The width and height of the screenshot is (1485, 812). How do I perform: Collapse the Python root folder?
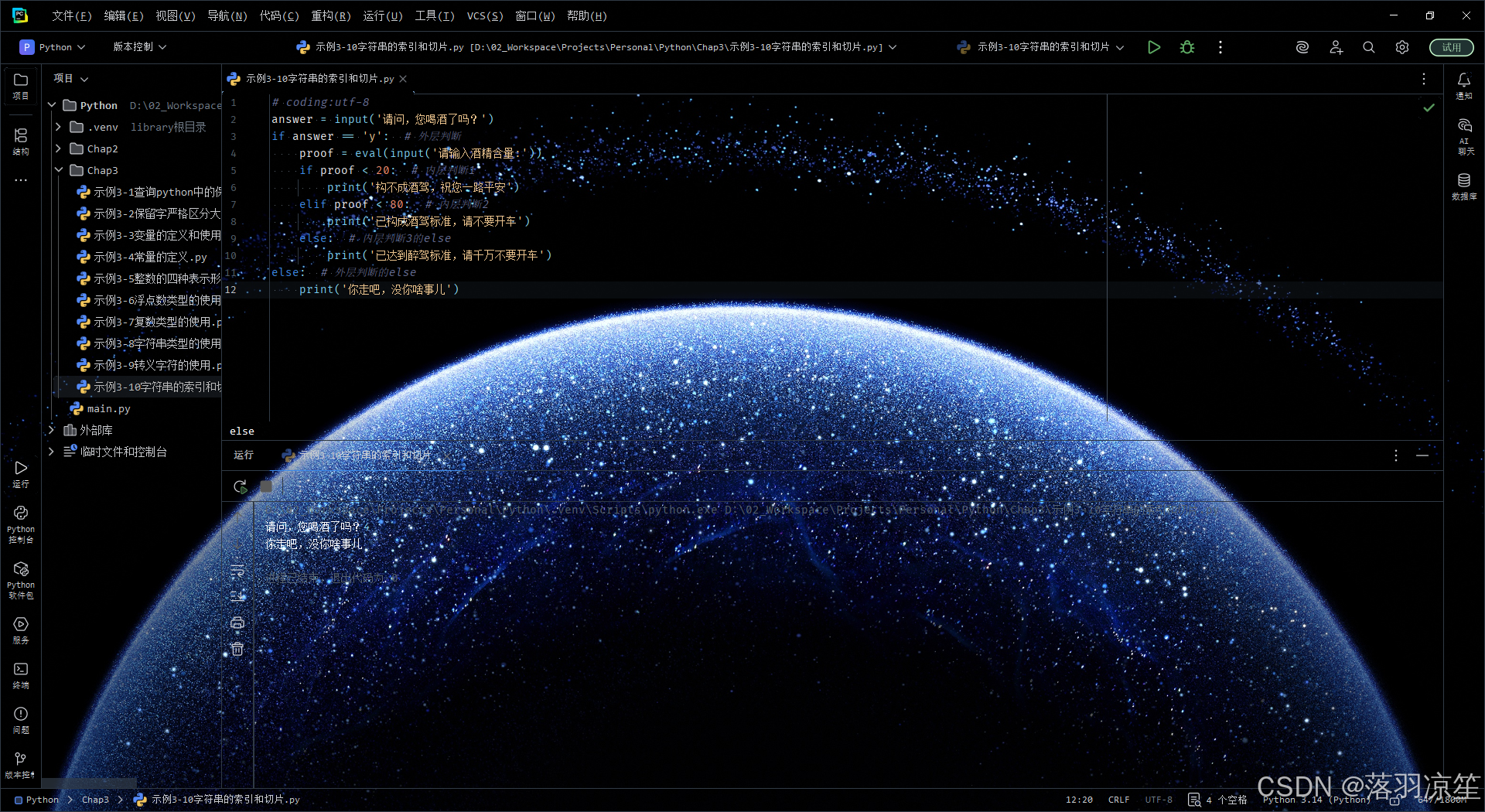(x=52, y=105)
